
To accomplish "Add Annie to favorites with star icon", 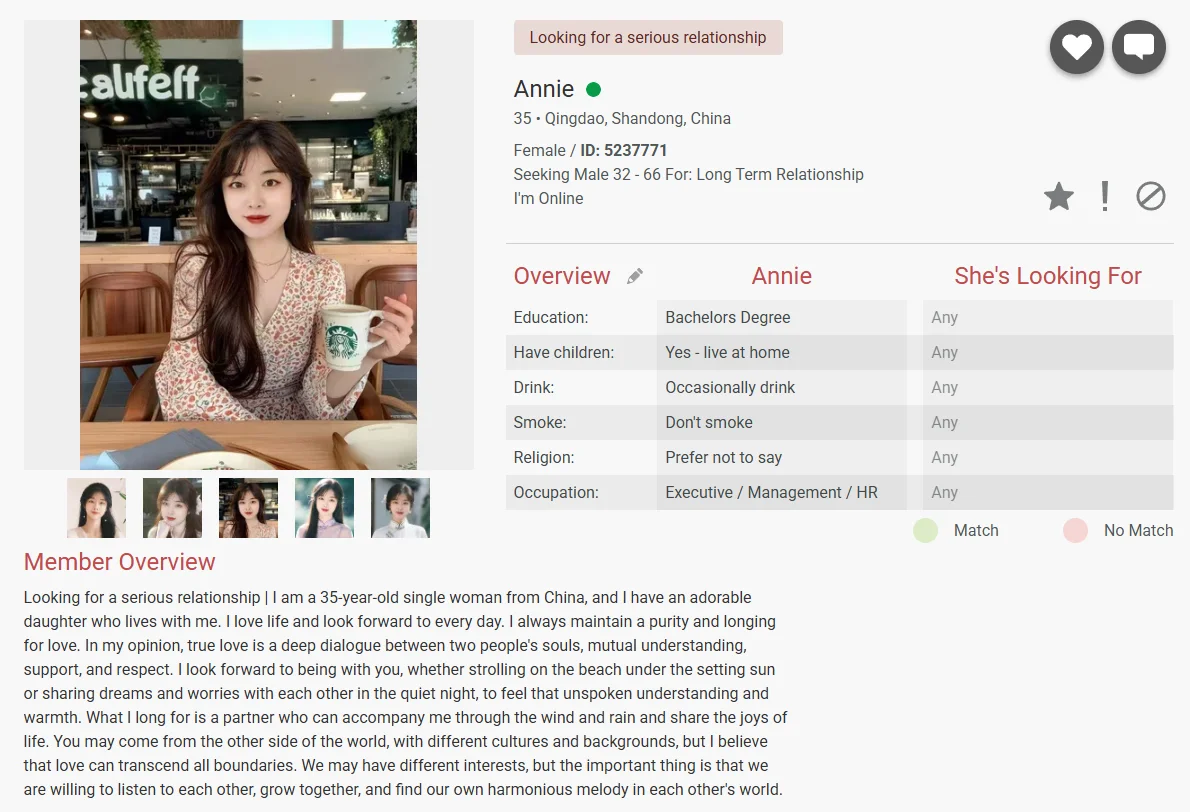I will click(1059, 197).
